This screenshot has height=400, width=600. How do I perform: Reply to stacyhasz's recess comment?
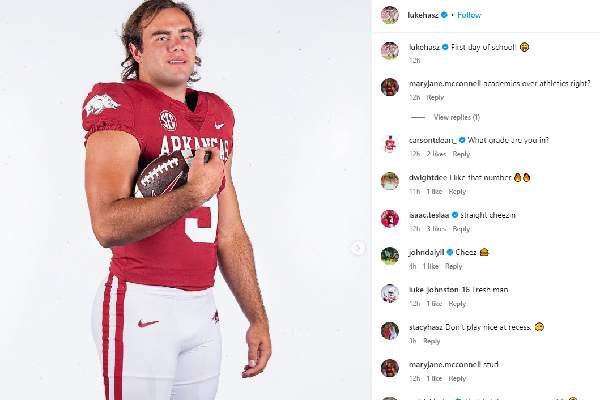pyautogui.click(x=432, y=340)
